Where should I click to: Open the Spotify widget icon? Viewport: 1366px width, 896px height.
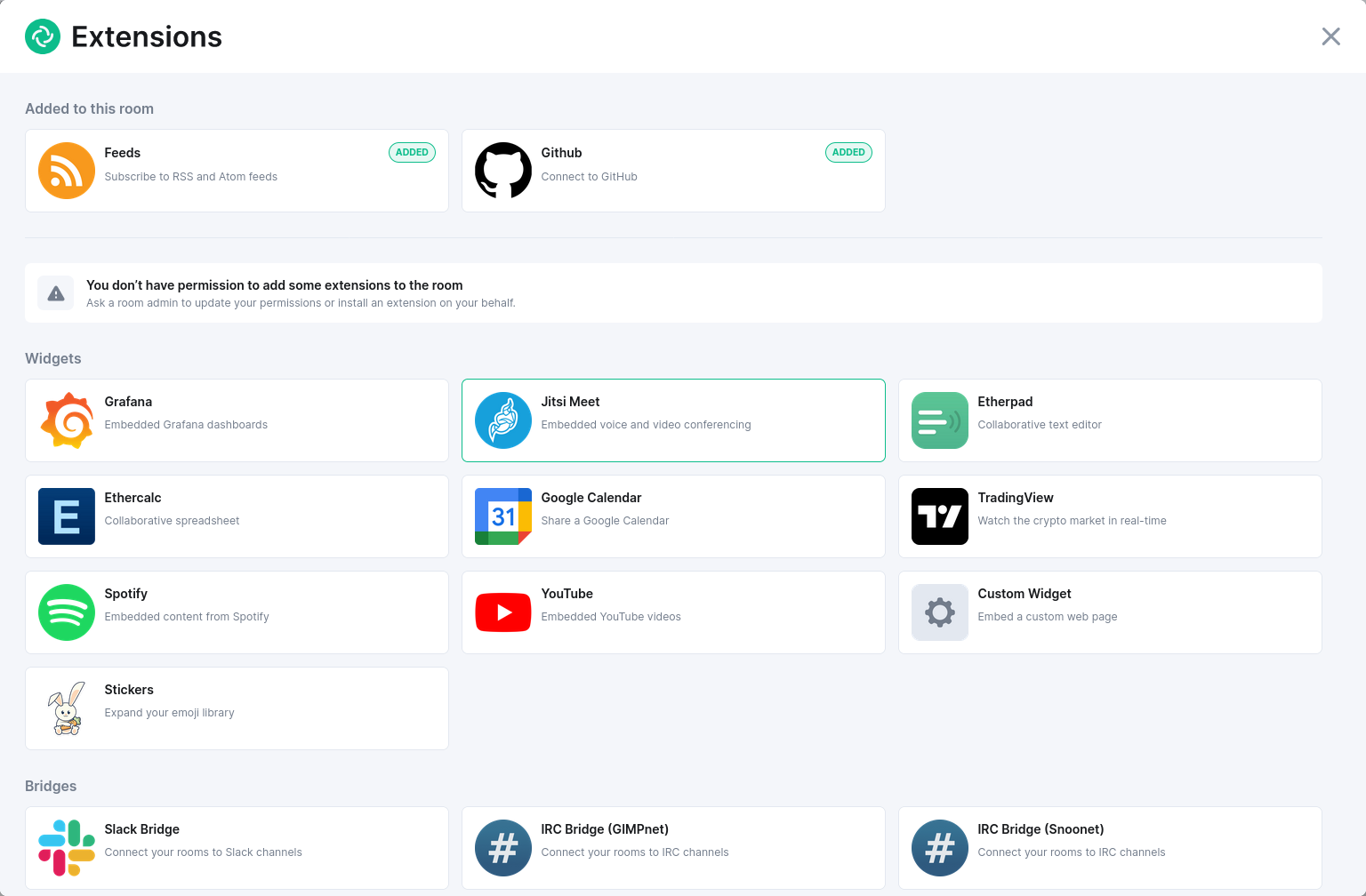point(67,612)
